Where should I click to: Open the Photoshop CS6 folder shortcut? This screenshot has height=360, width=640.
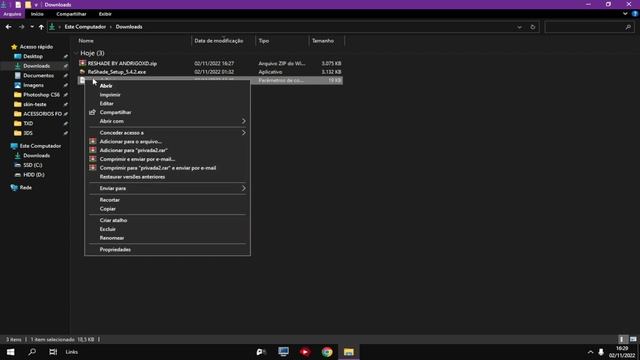point(41,95)
